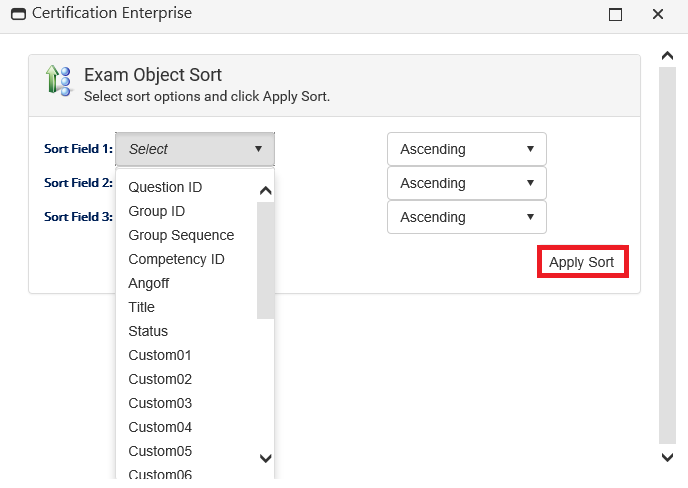Select Title in the sort list
This screenshot has width=688, height=488.
pos(142,307)
